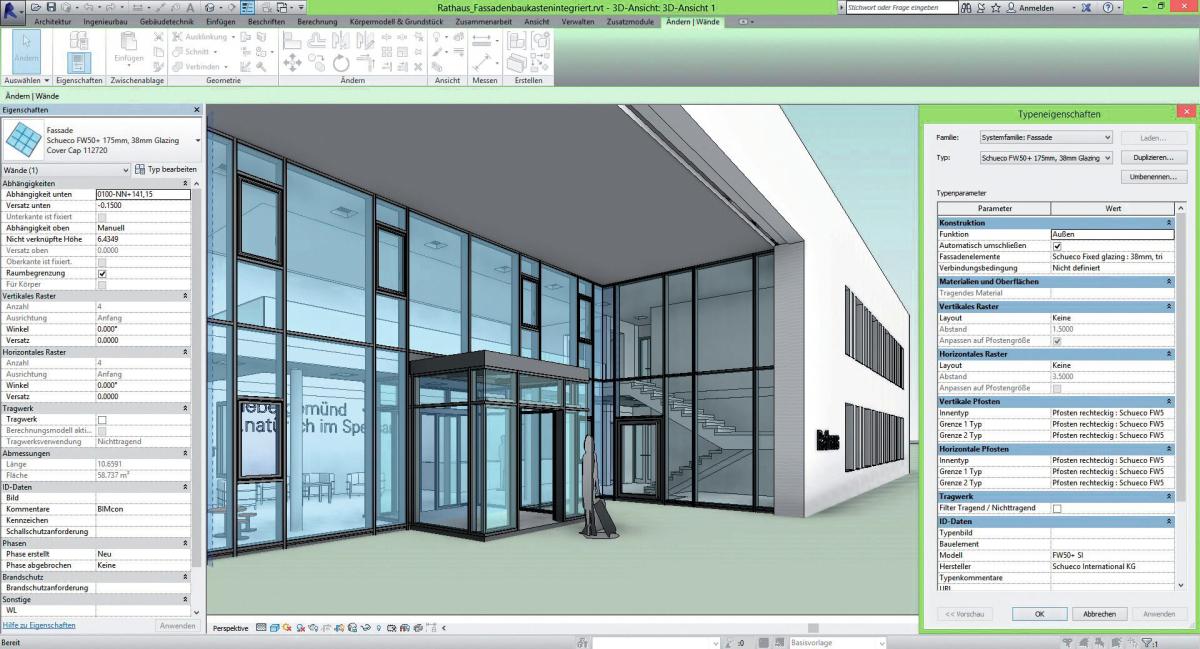This screenshot has width=1200, height=649.
Task: Expand the Auswählen panel dropdown
Action: click(x=27, y=80)
